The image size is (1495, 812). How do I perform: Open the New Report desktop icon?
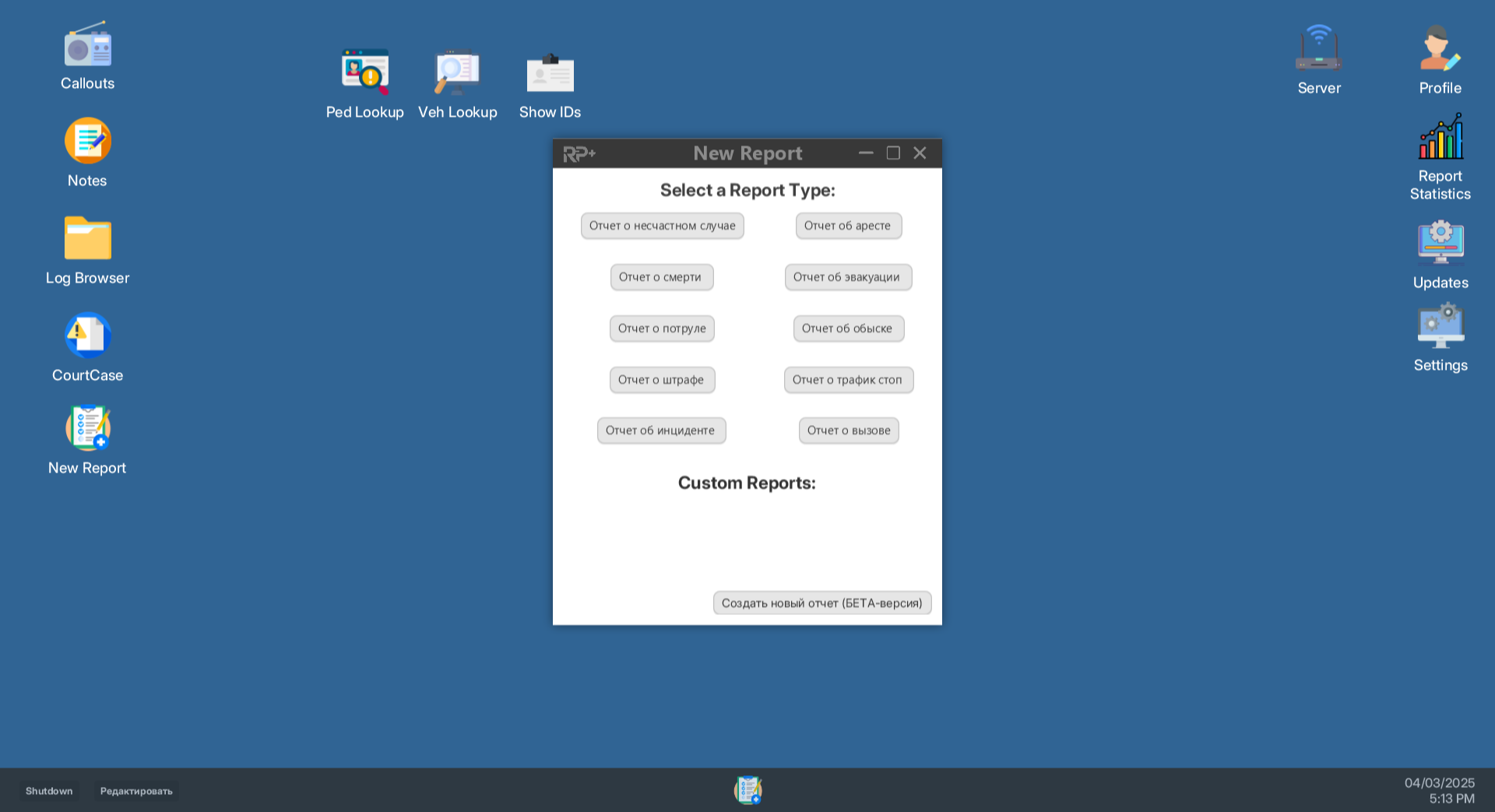pos(87,428)
